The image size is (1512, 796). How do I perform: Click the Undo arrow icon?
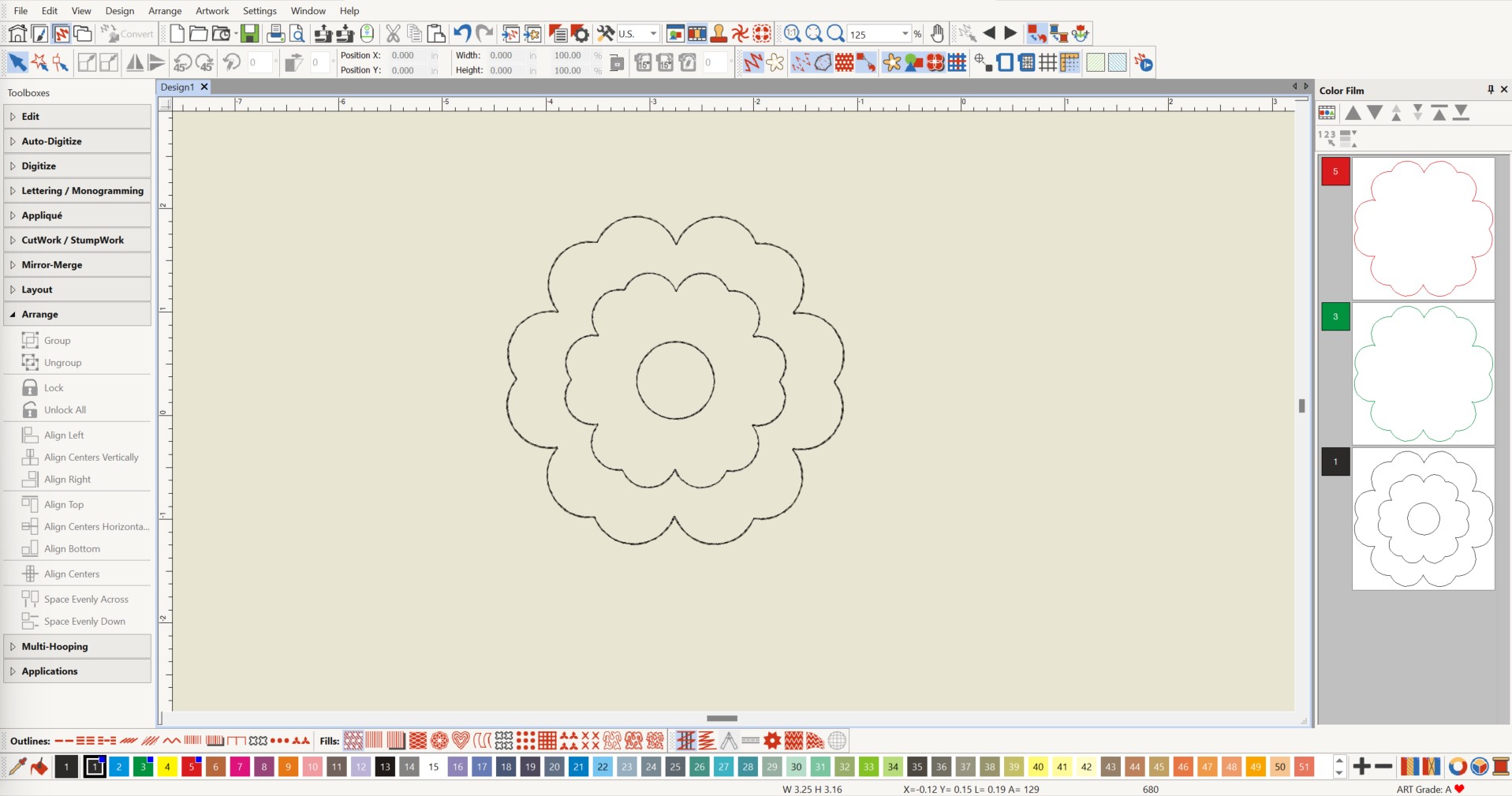462,33
